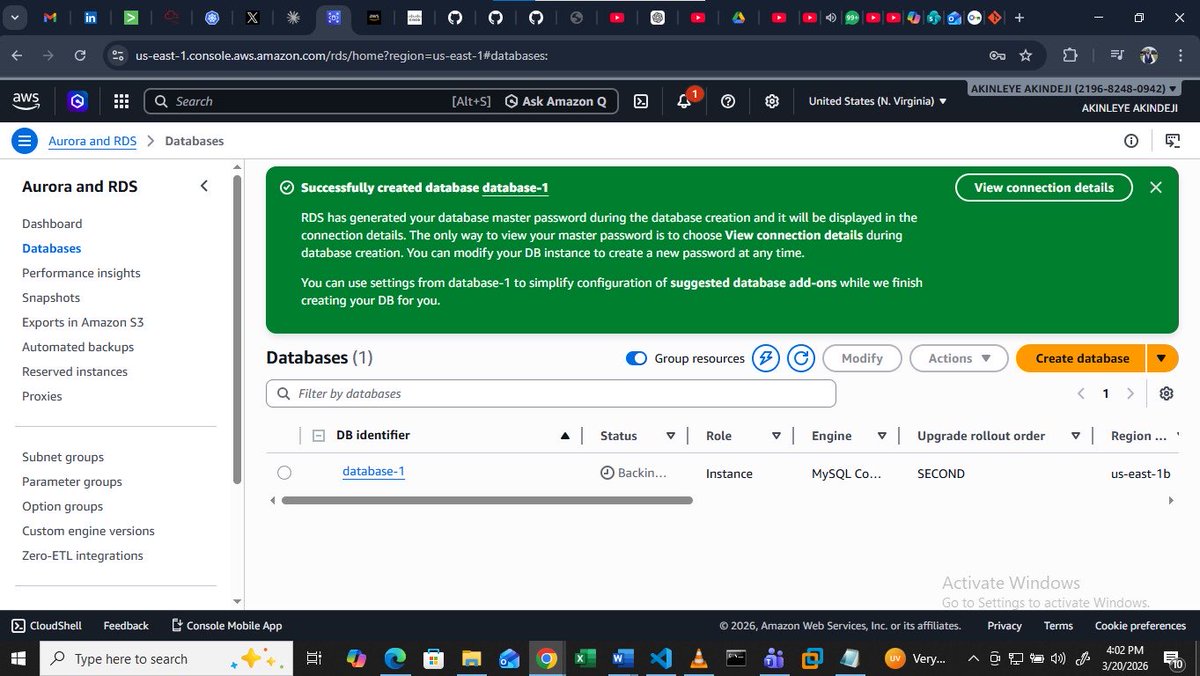Open Automated backups in the sidebar
Screen dimensions: 1200x676
click(x=78, y=347)
